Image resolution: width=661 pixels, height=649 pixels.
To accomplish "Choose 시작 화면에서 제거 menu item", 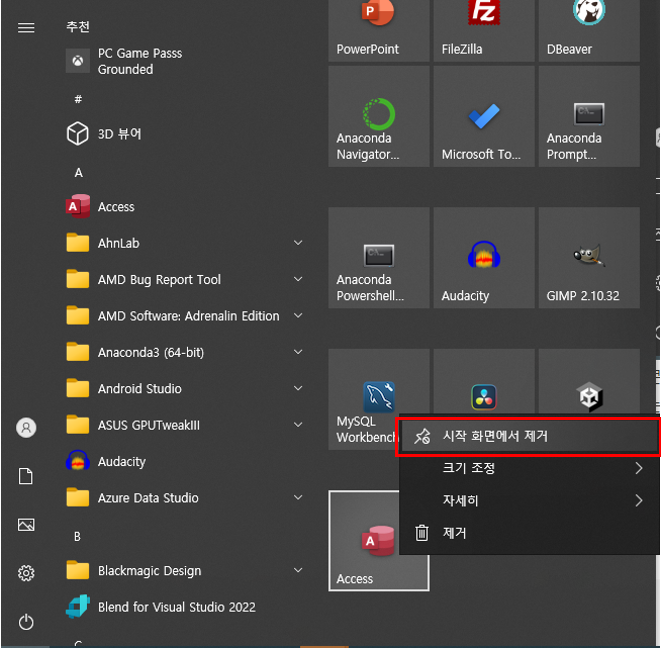I will coord(529,436).
